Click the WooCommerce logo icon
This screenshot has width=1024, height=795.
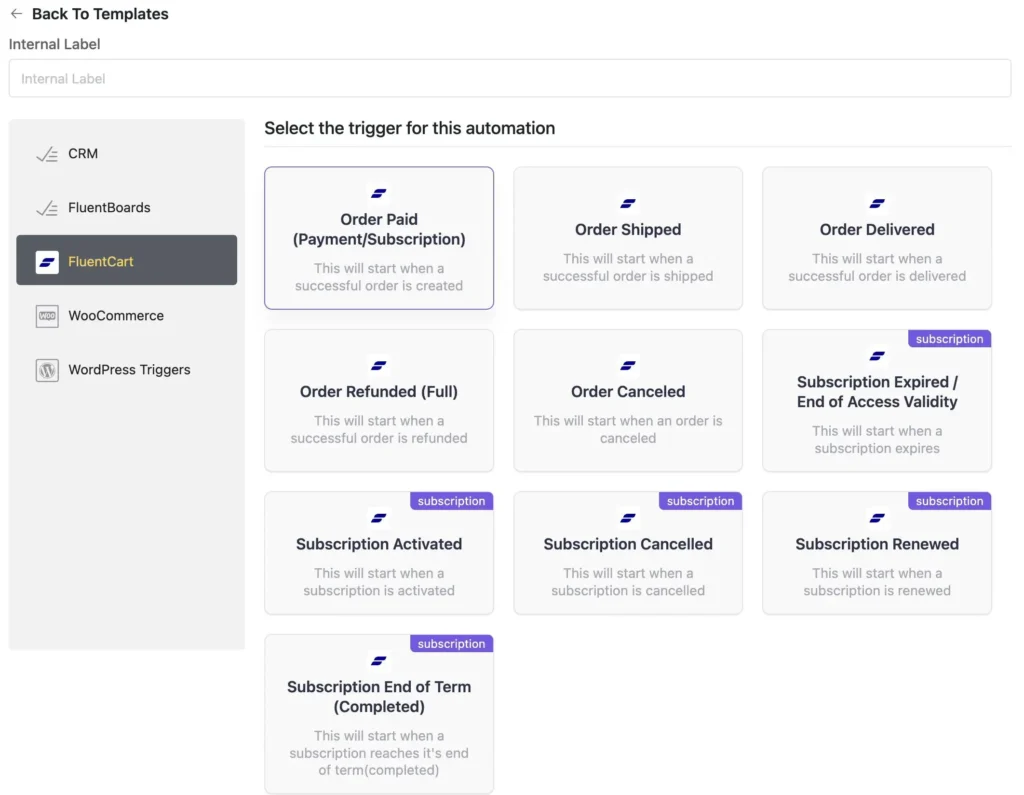coord(47,316)
